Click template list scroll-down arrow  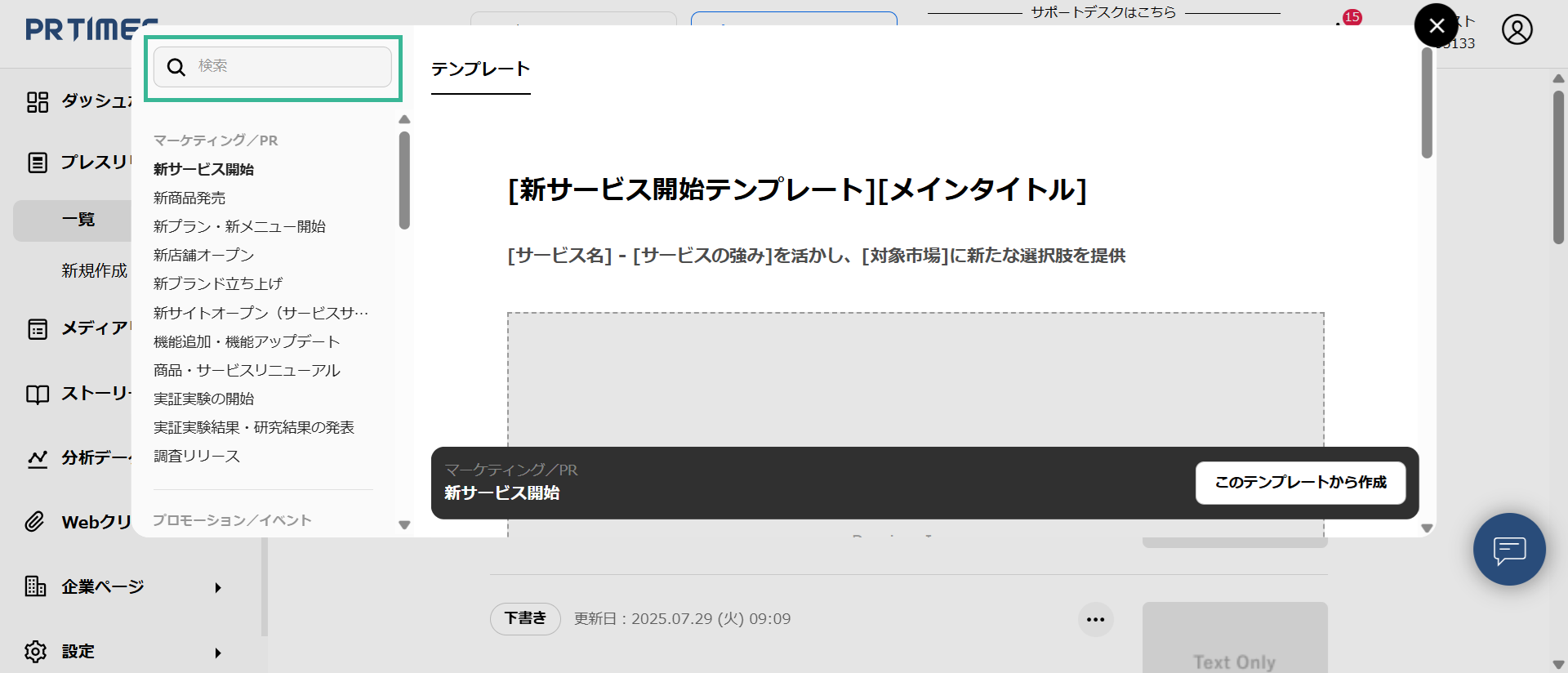[404, 525]
